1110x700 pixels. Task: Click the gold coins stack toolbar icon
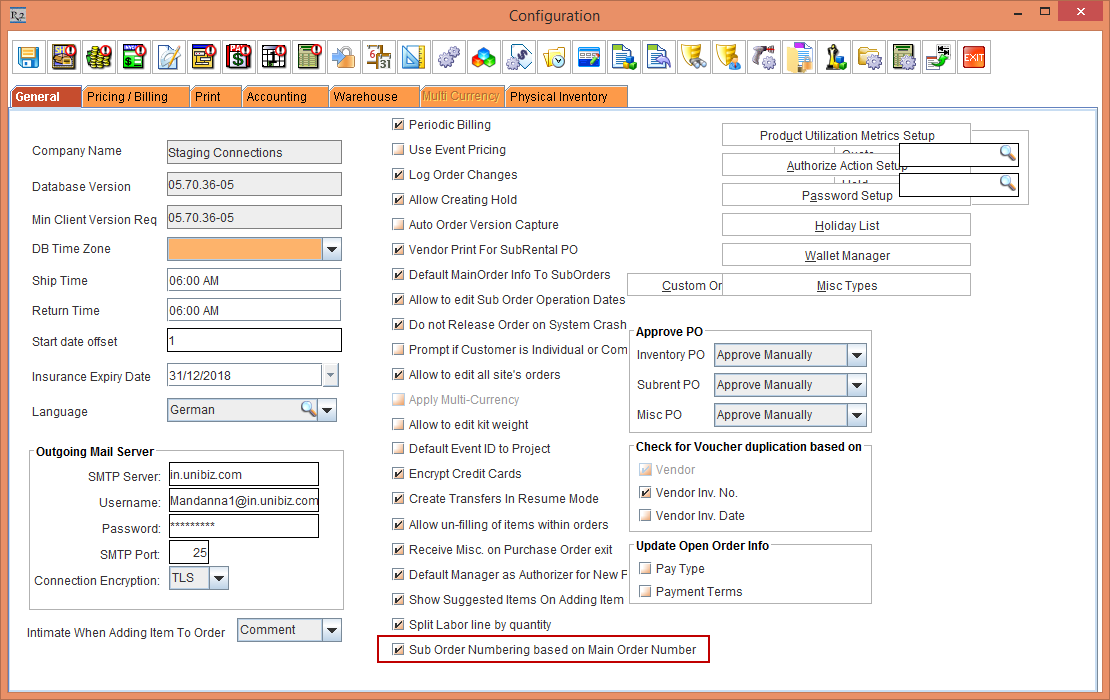(x=97, y=57)
